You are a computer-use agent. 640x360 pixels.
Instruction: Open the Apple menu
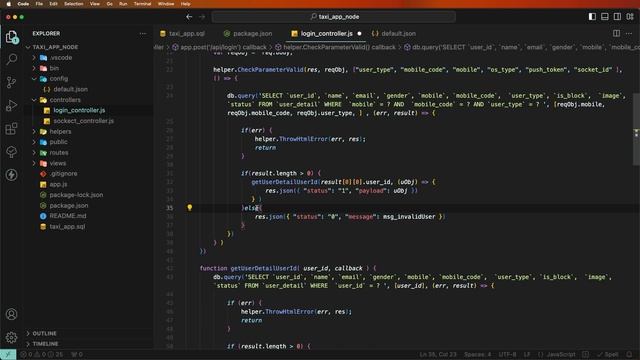[8, 4]
